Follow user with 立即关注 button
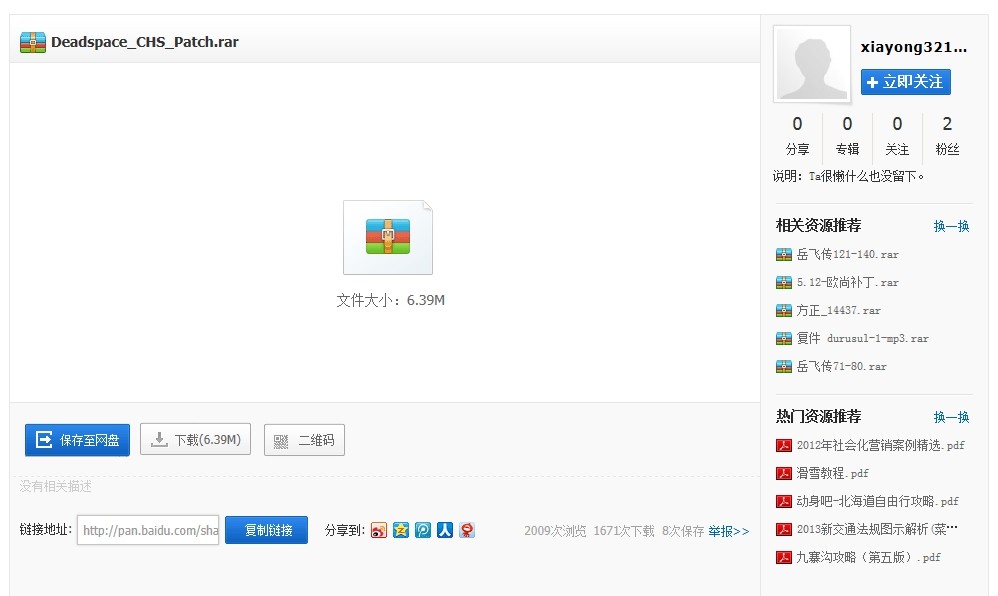The height and width of the screenshot is (596, 998). pos(906,82)
